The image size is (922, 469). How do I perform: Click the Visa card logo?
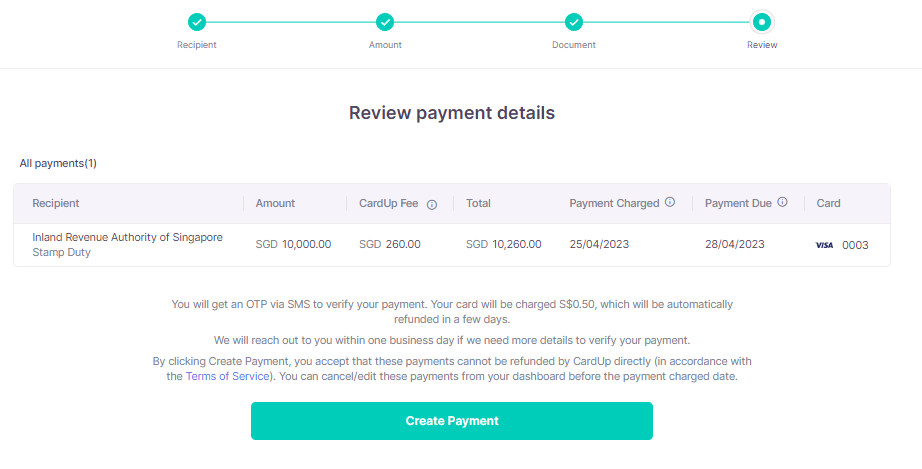(x=824, y=245)
